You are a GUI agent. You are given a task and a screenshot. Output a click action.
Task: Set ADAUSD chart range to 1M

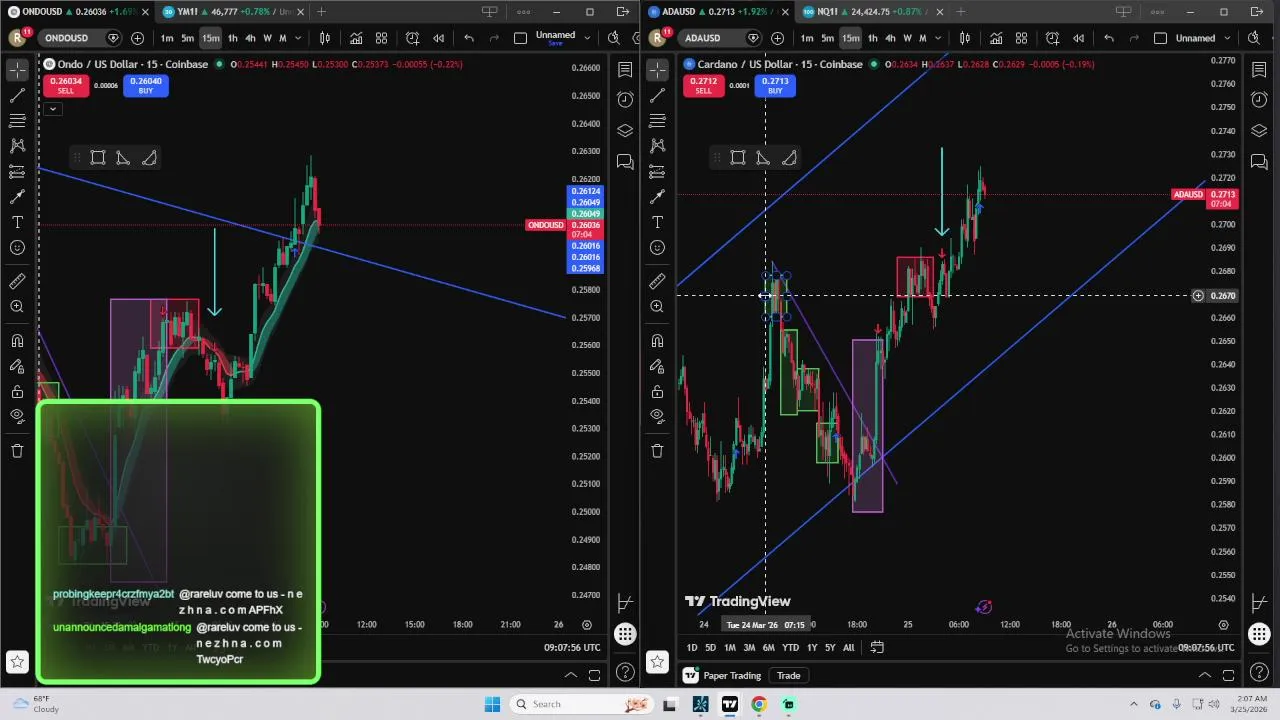tap(729, 648)
